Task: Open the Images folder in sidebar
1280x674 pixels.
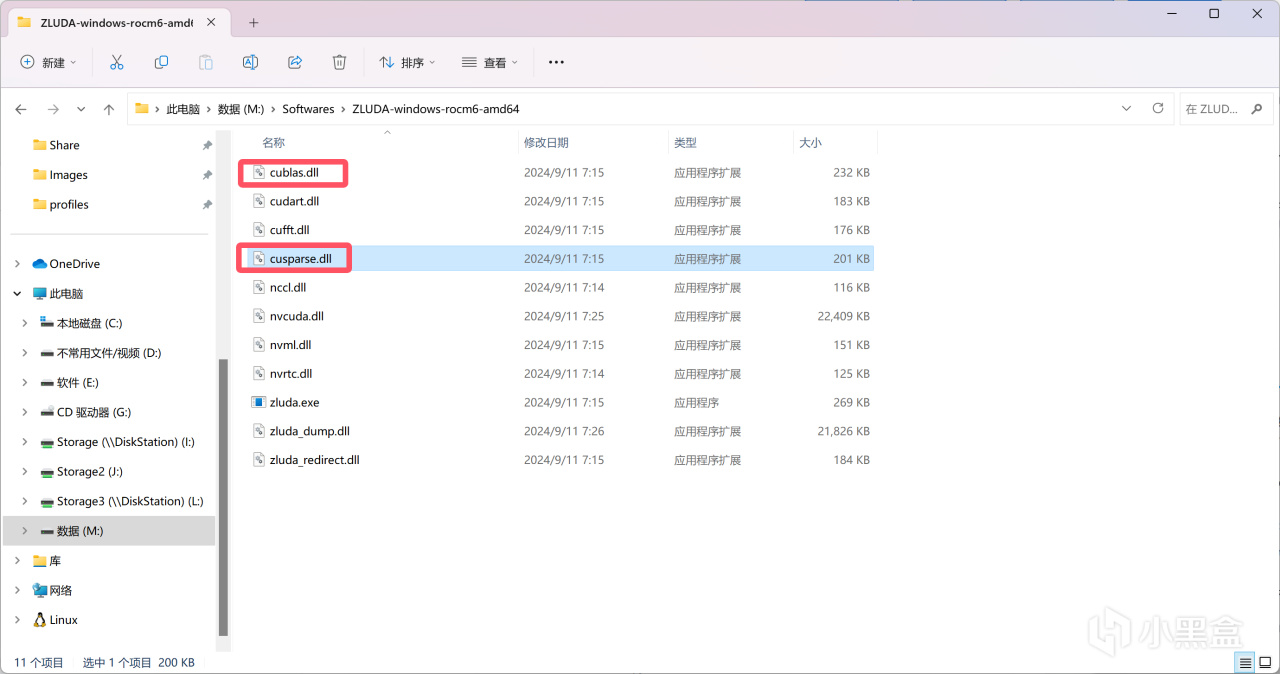Action: point(68,175)
